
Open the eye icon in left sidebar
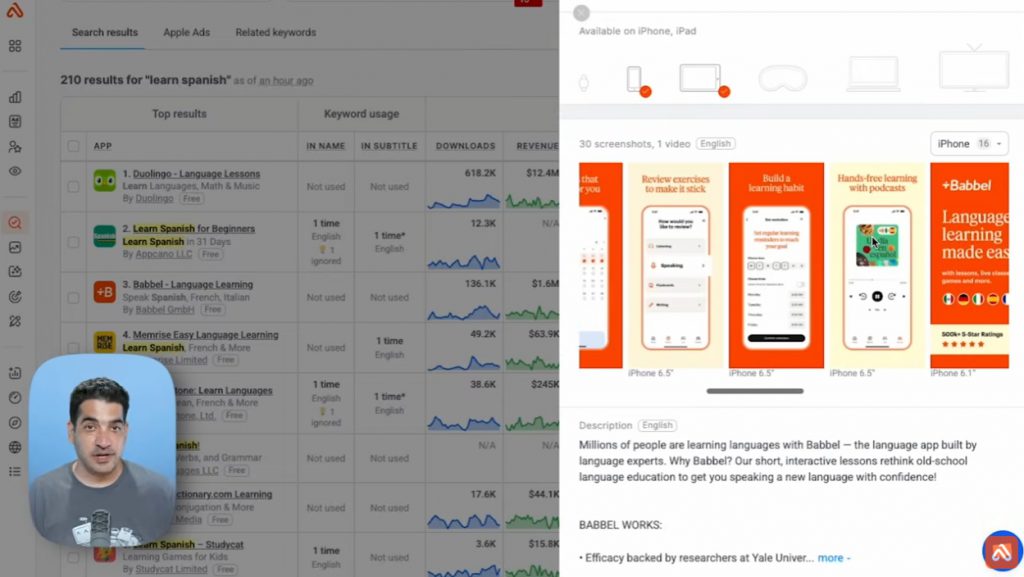15,171
